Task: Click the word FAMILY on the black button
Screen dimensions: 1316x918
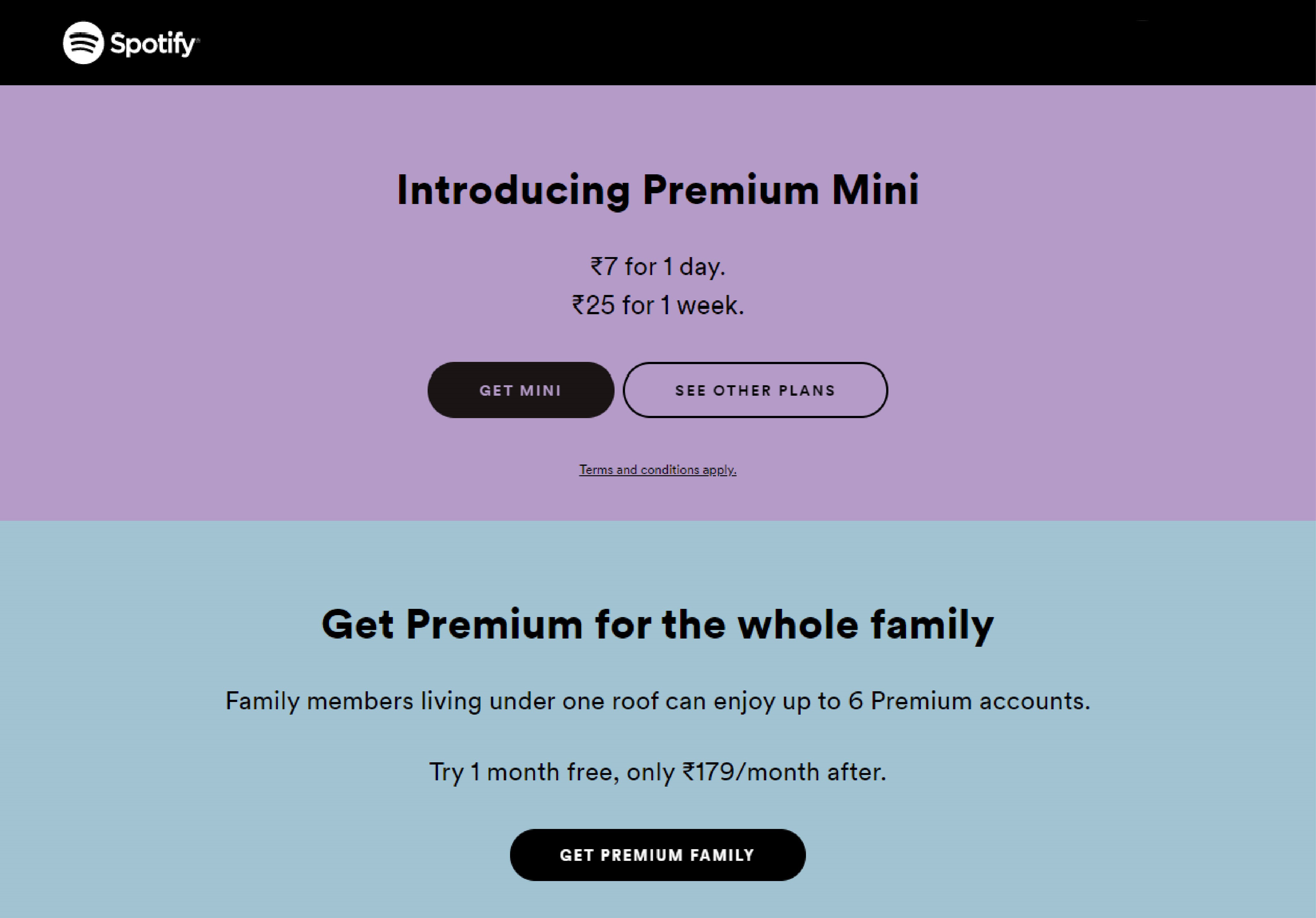Action: (722, 855)
